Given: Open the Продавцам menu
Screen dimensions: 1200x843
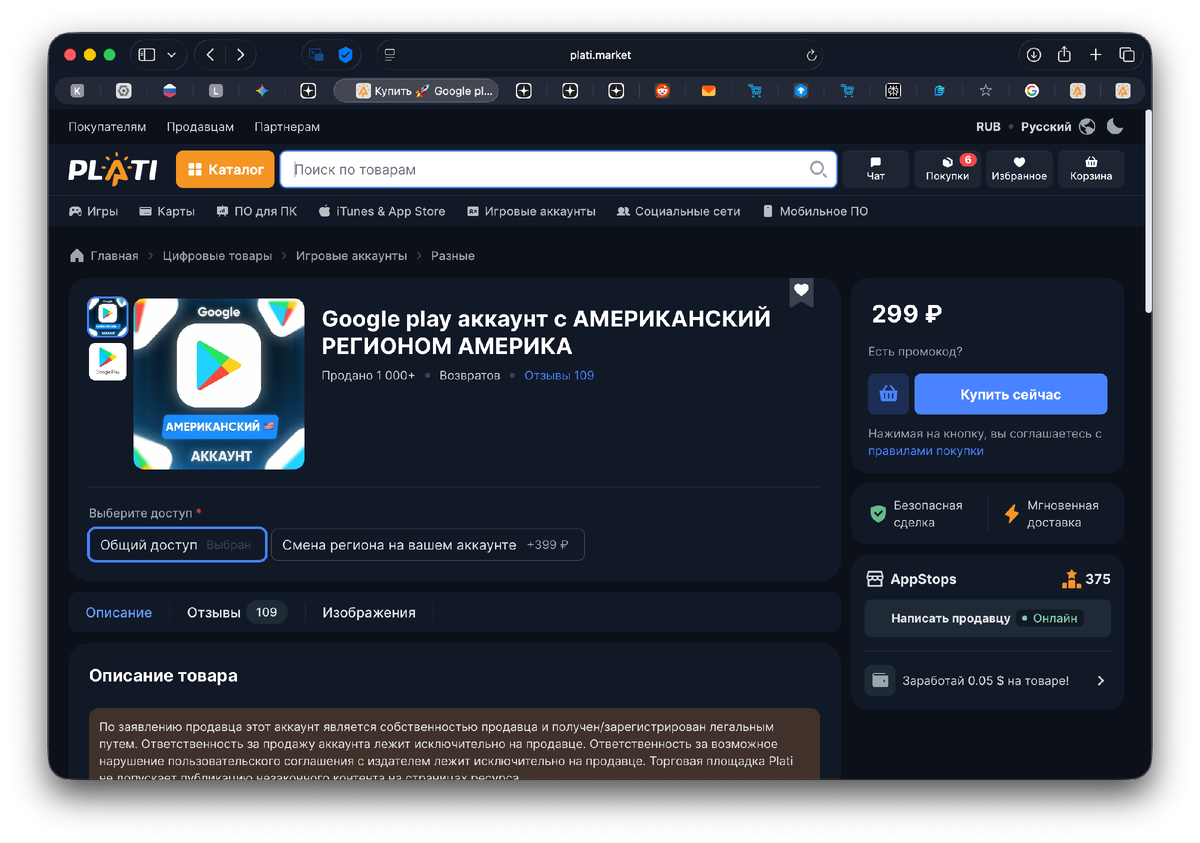Looking at the screenshot, I should tap(200, 127).
